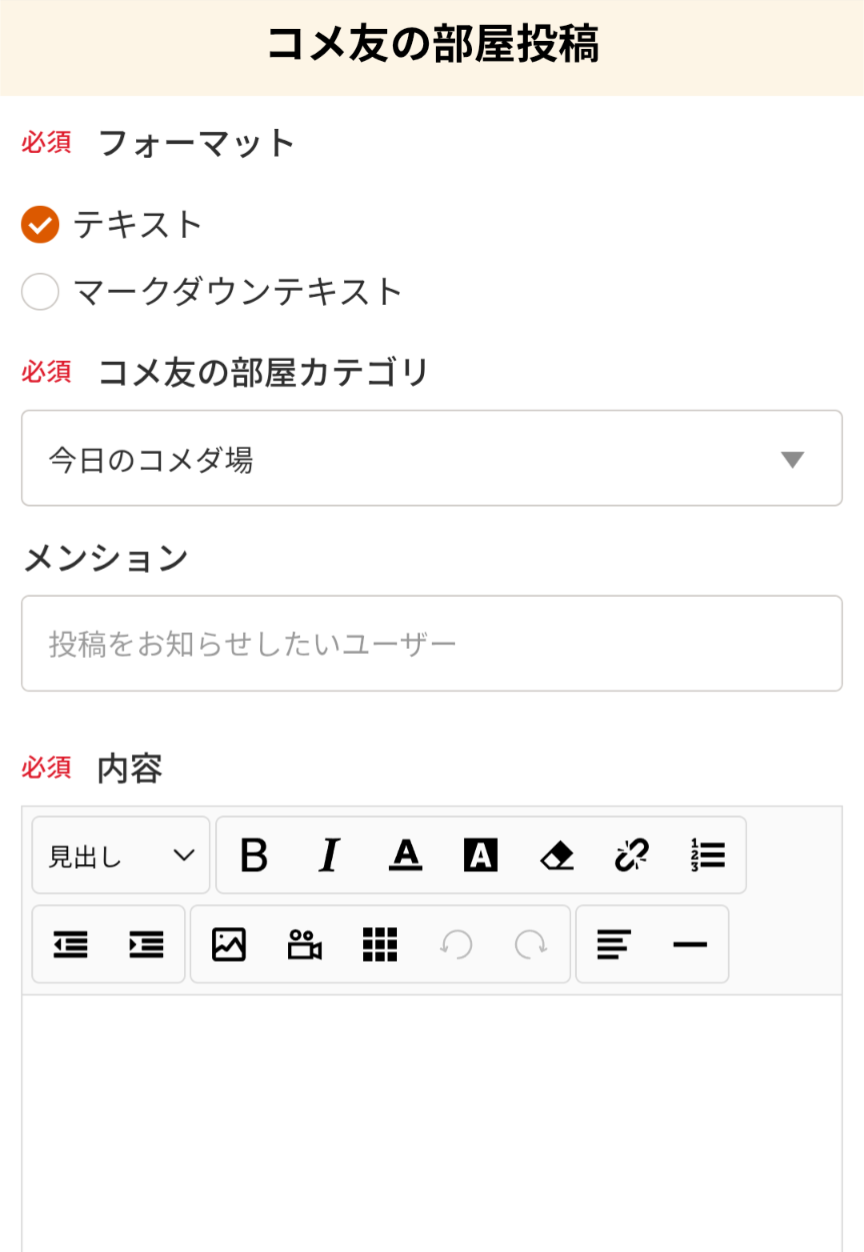This screenshot has width=864, height=1252.
Task: Select the マークダウンテキスト radio option
Action: 41,292
